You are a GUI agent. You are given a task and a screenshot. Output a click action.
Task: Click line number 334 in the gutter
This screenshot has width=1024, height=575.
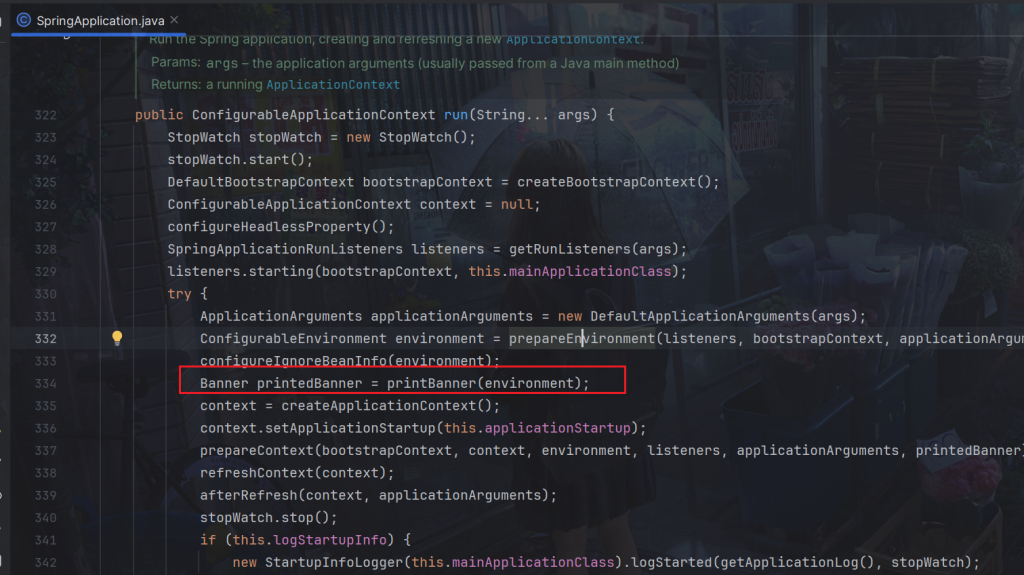(x=45, y=383)
